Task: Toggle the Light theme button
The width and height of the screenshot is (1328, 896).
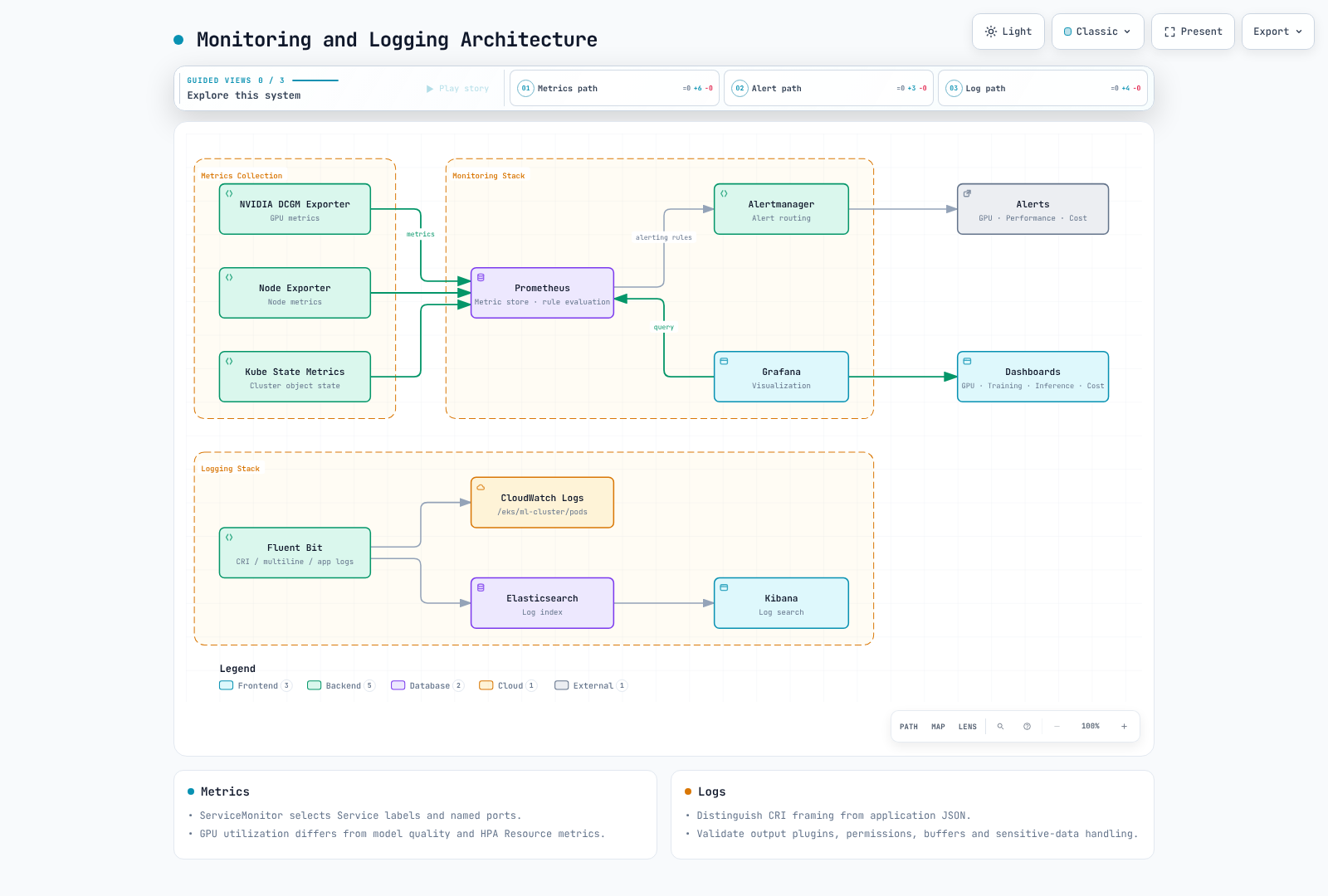Action: 1008,32
